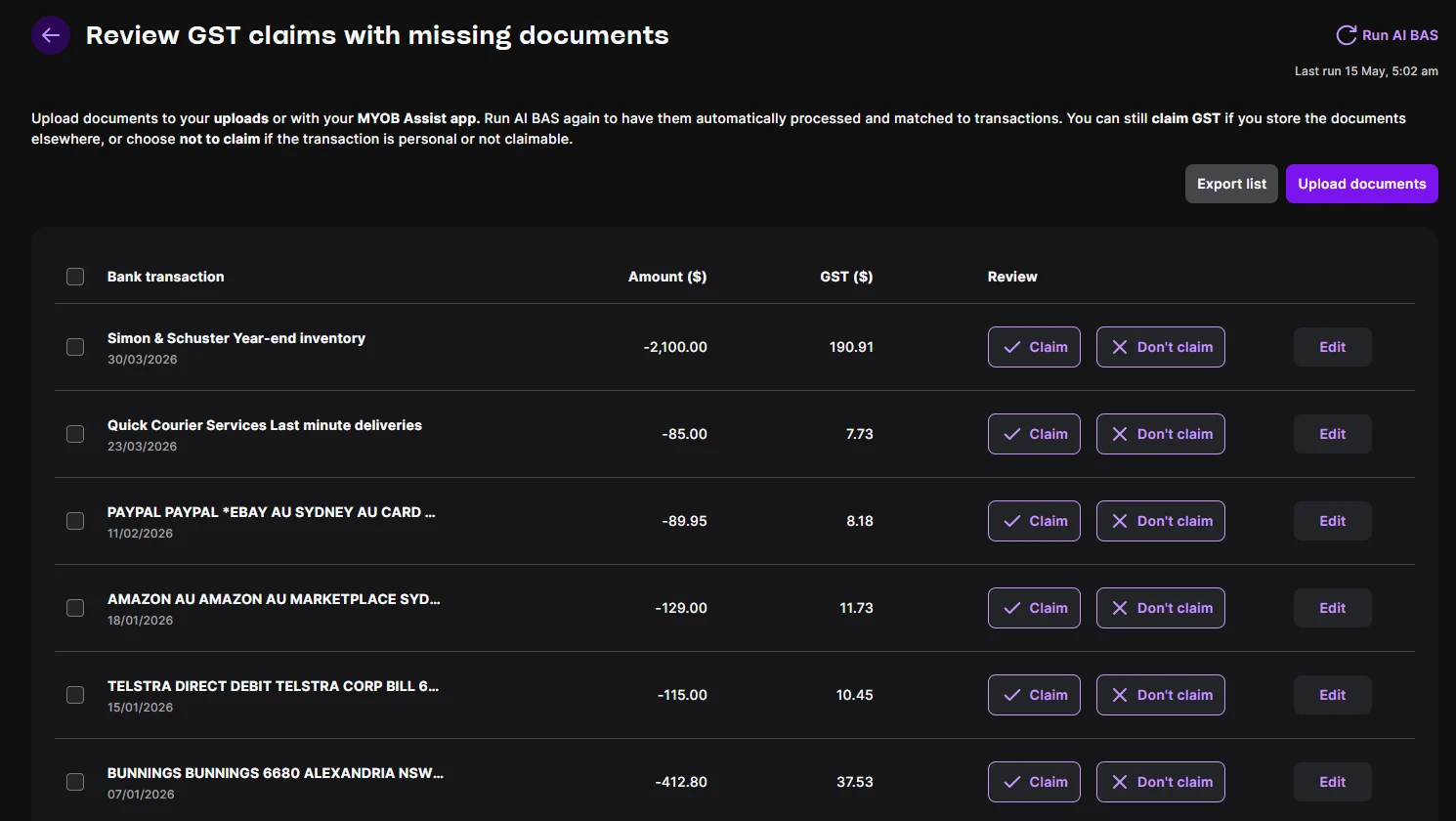Edit the Simon & Schuster transaction
The image size is (1456, 821).
click(1333, 347)
